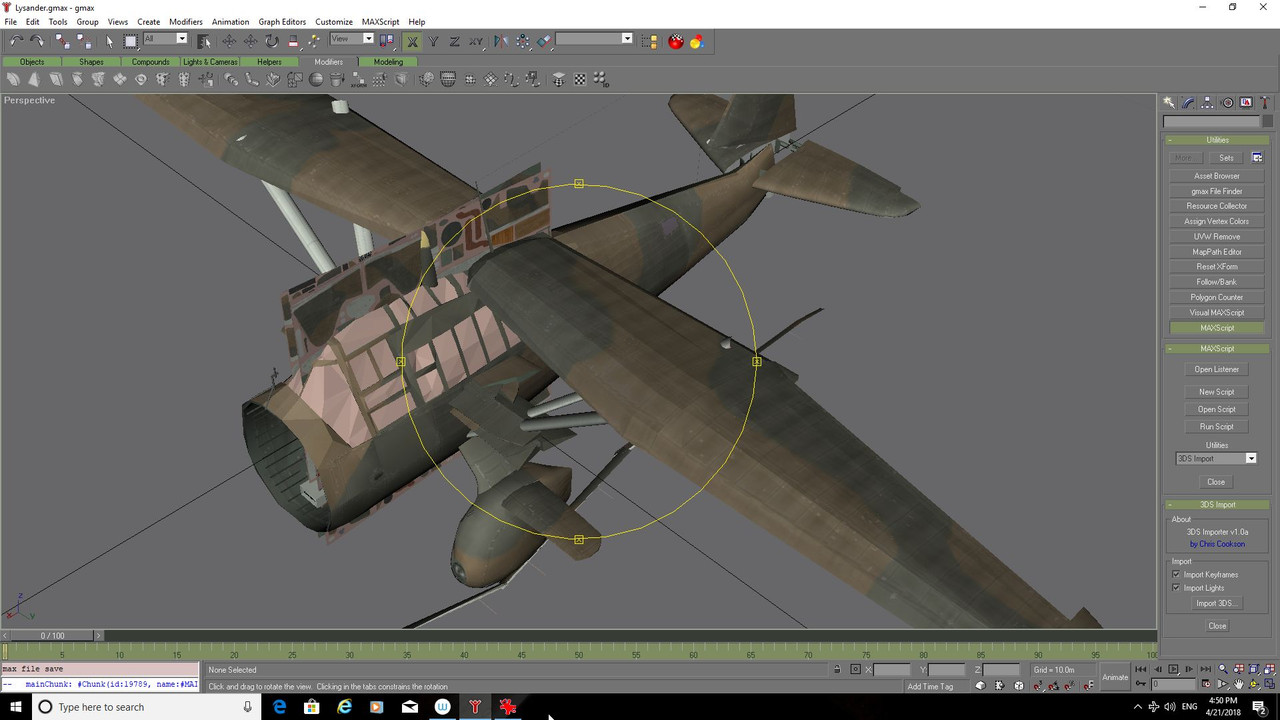The width and height of the screenshot is (1280, 720).
Task: Click the Run Script button
Action: (1217, 427)
